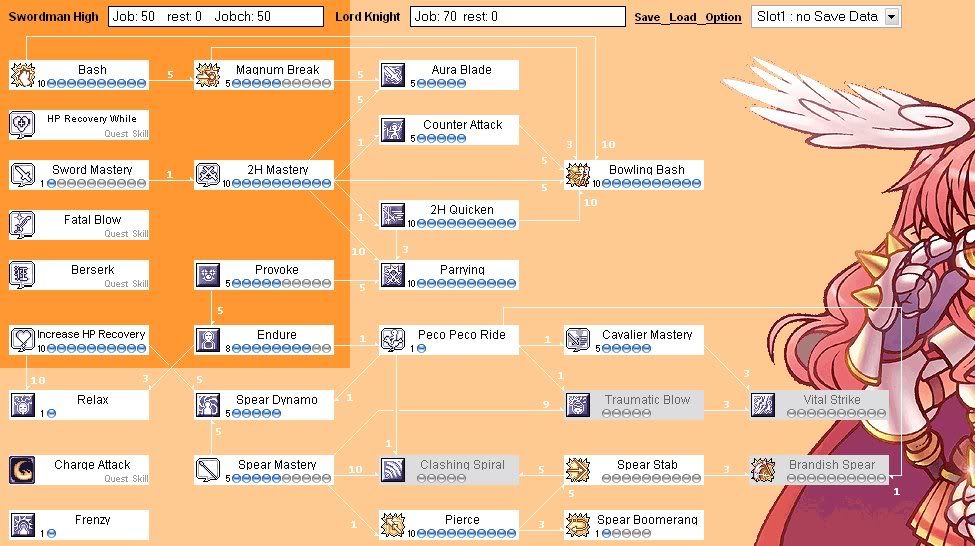Click the Parrying skill icon
This screenshot has width=975, height=546.
coord(393,275)
